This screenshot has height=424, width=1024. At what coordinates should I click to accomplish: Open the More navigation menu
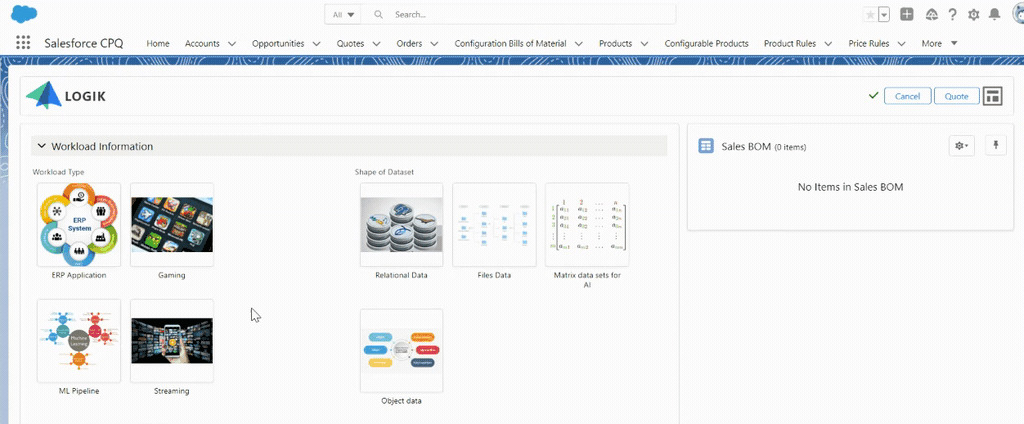coord(939,44)
